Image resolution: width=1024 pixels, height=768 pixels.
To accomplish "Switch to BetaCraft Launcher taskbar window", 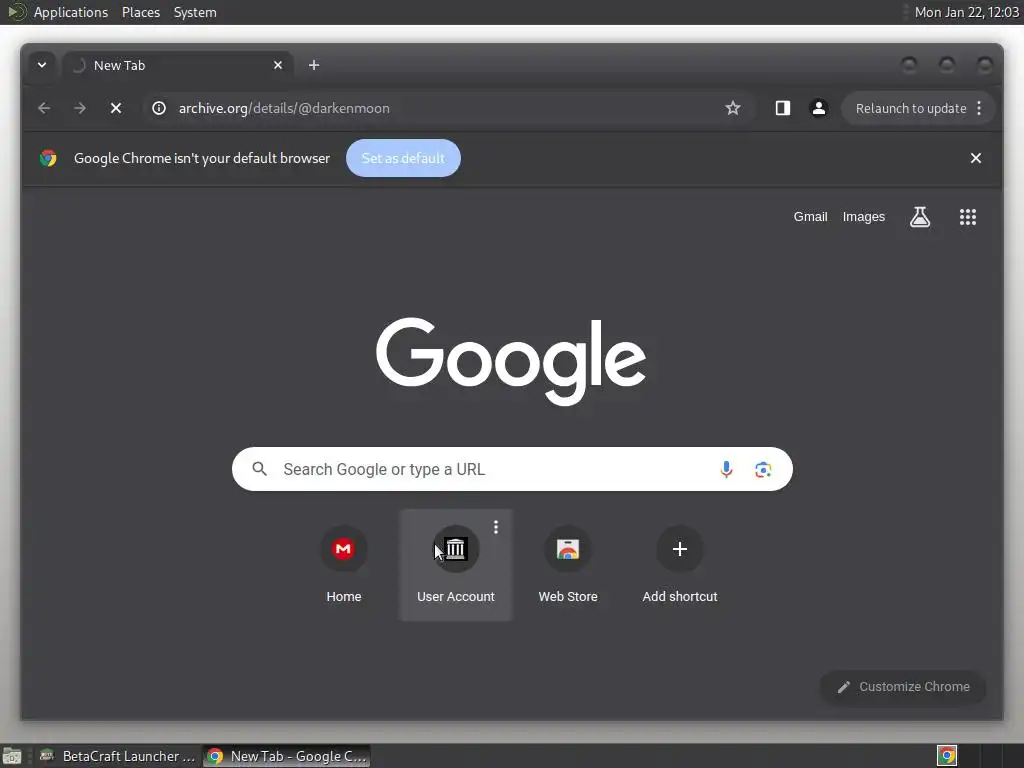I will click(x=117, y=756).
